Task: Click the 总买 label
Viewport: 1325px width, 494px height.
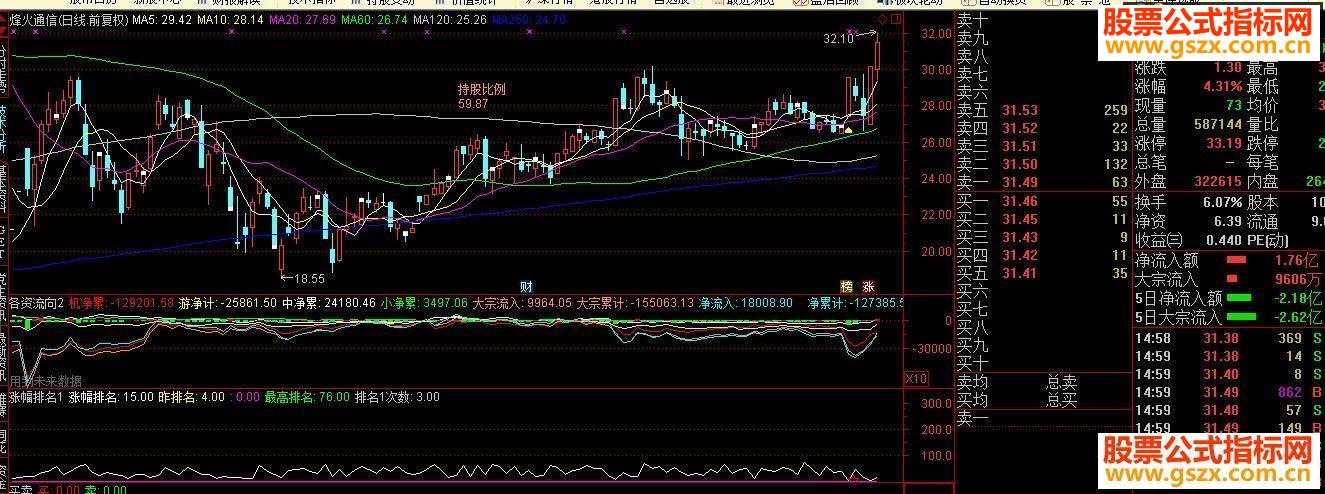Action: pyautogui.click(x=1062, y=400)
